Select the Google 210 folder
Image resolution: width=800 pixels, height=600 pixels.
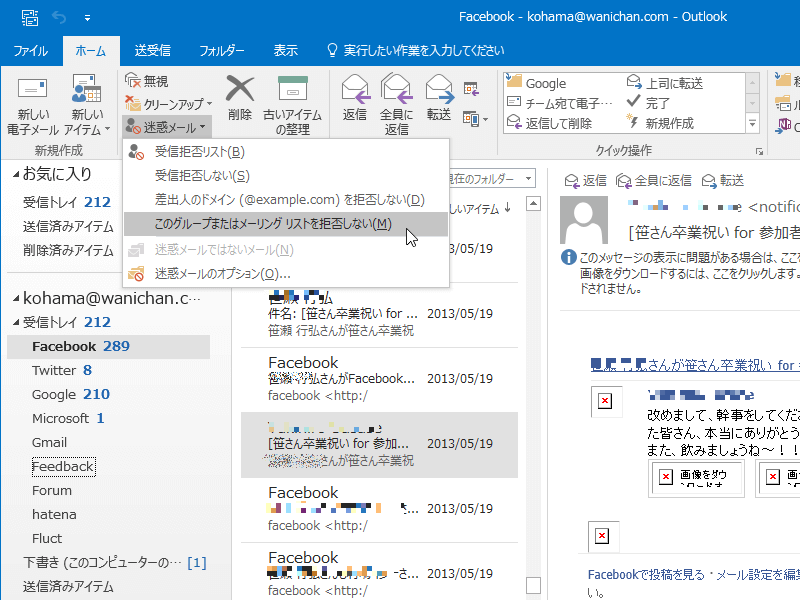[70, 394]
